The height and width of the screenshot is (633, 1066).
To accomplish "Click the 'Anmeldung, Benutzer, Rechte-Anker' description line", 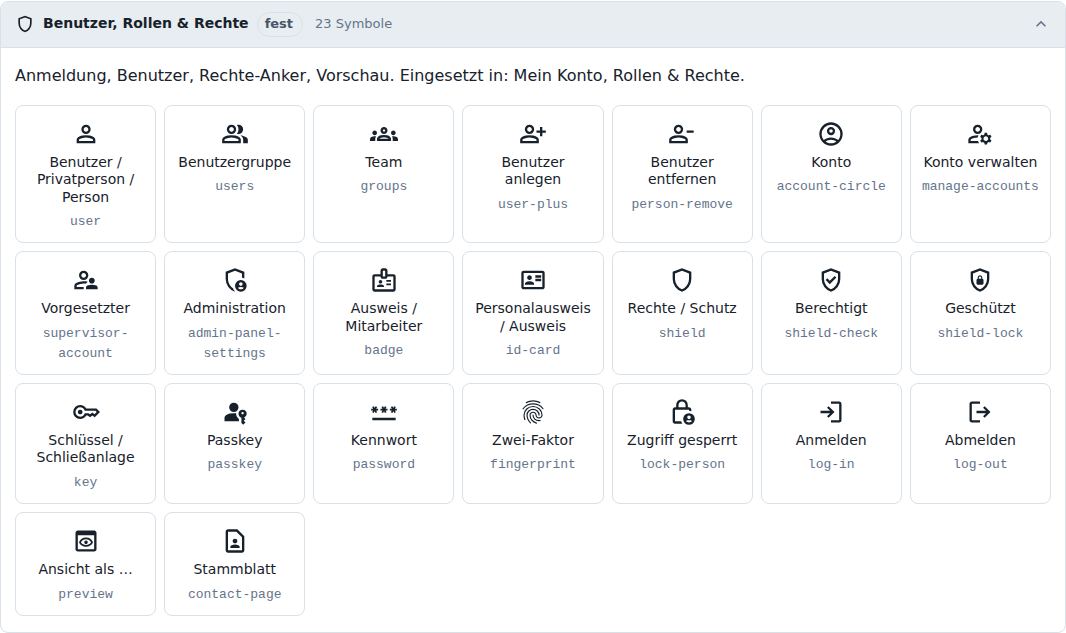I will 379,75.
